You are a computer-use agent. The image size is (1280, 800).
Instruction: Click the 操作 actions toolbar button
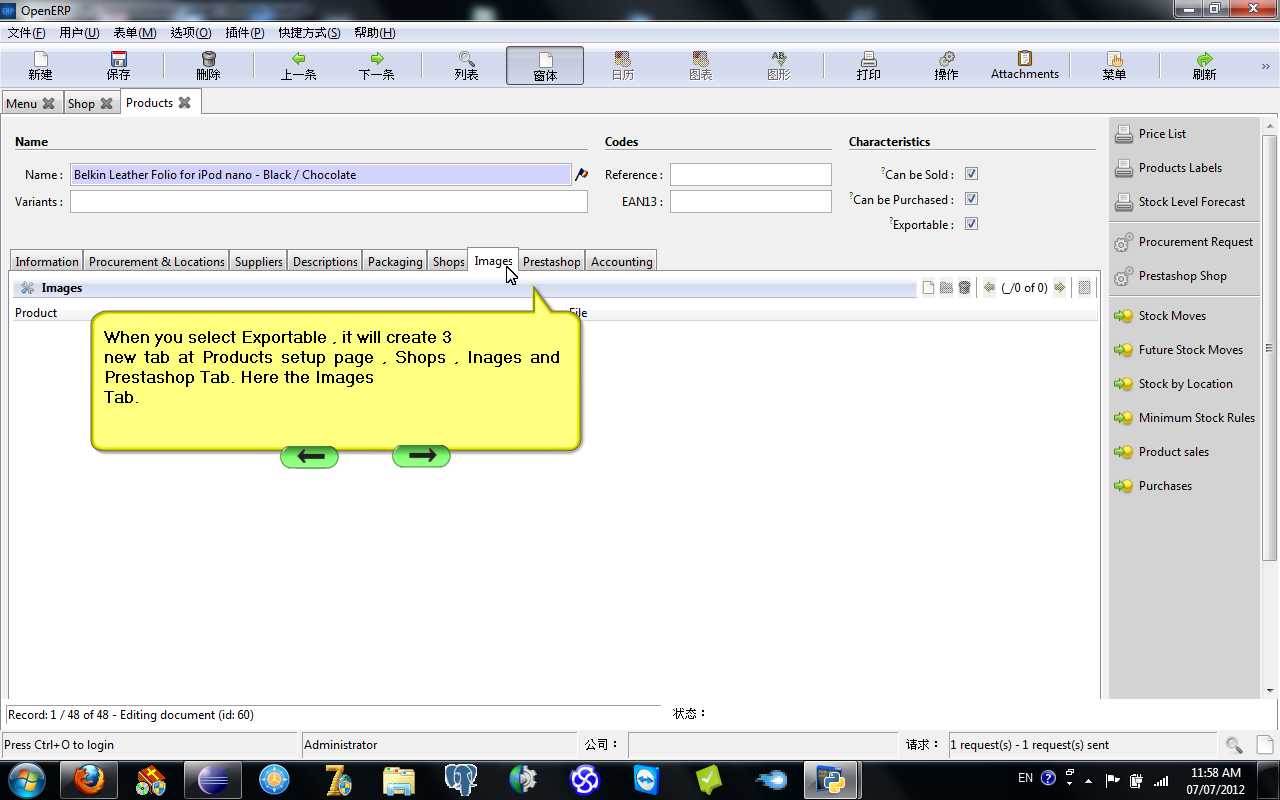pos(946,66)
